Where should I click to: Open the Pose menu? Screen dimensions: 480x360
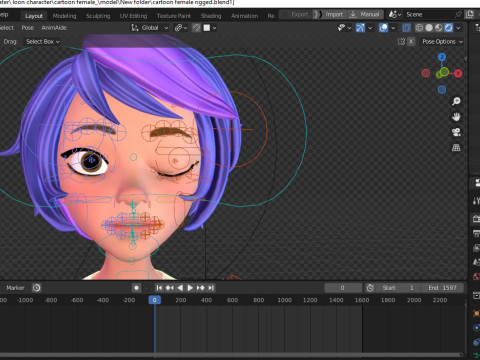coord(28,28)
